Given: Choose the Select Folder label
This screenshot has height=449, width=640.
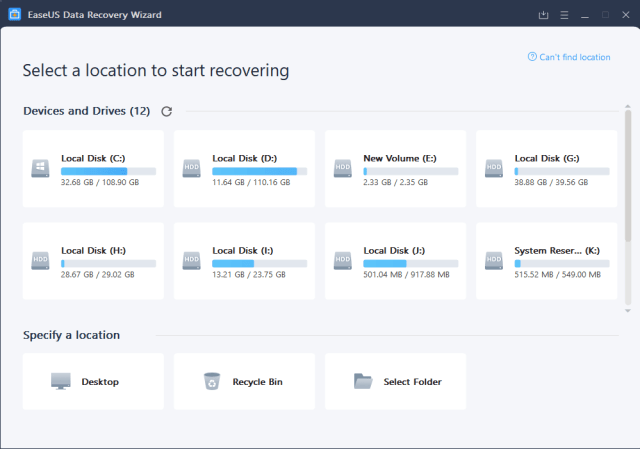Looking at the screenshot, I should tap(413, 382).
